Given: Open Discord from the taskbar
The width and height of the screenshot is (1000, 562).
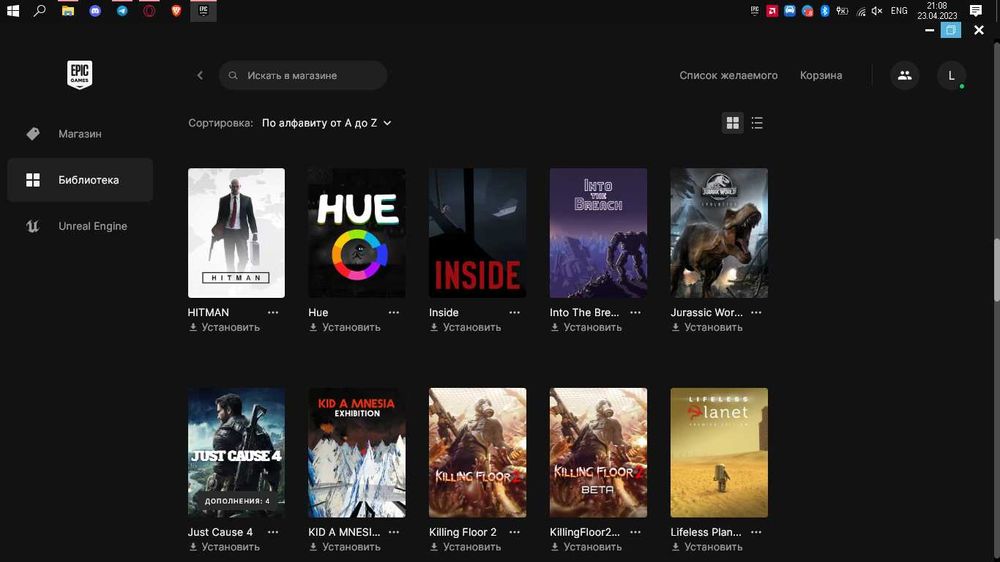Looking at the screenshot, I should [95, 10].
